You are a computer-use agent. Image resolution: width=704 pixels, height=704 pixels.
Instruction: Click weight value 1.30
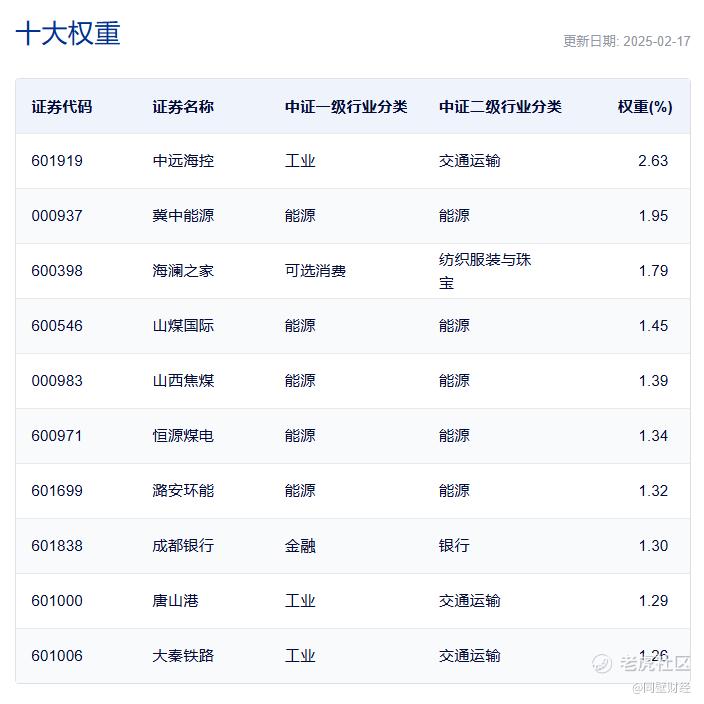(x=653, y=546)
